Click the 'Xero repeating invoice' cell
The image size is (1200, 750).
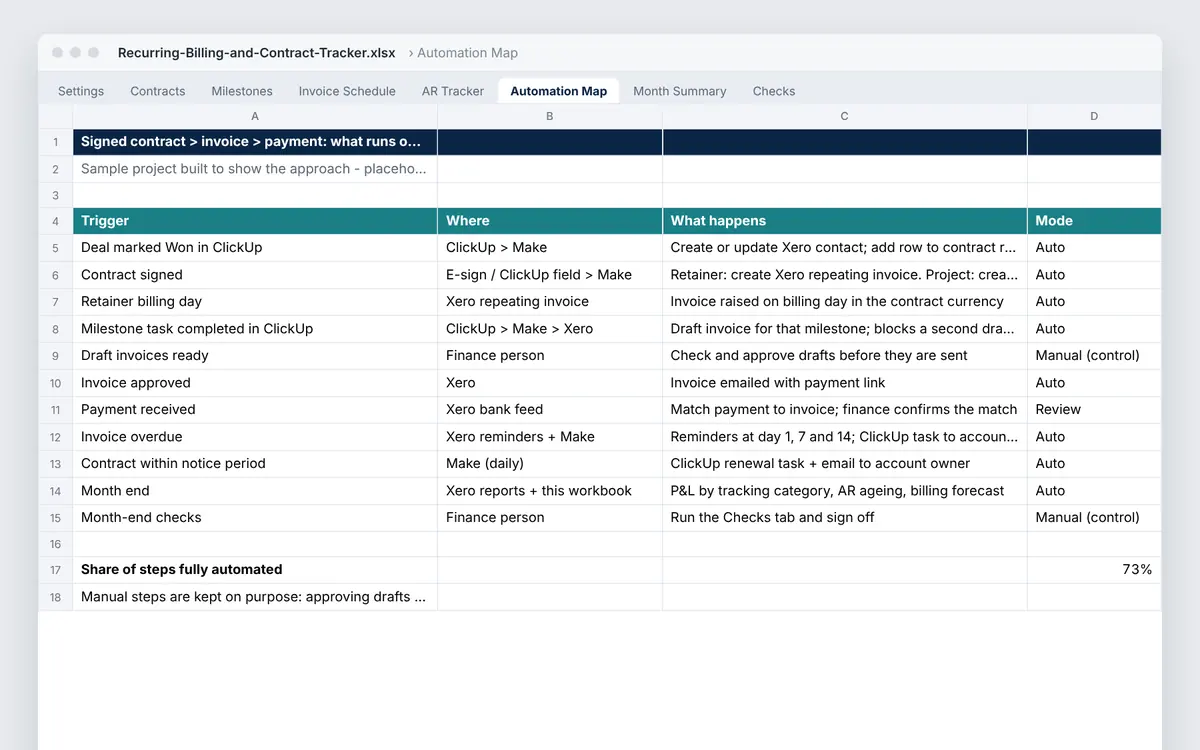point(550,302)
